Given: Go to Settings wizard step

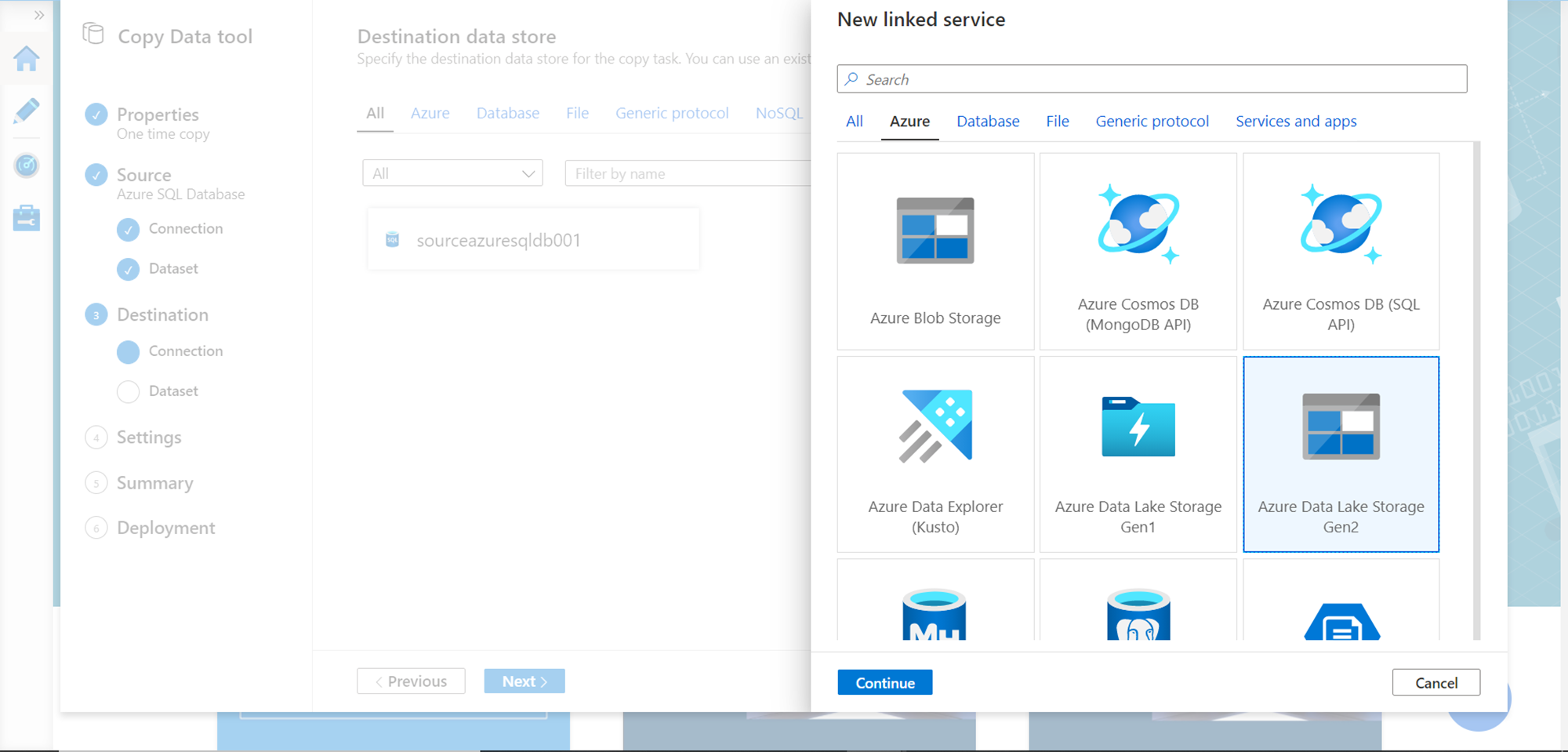Looking at the screenshot, I should (149, 438).
